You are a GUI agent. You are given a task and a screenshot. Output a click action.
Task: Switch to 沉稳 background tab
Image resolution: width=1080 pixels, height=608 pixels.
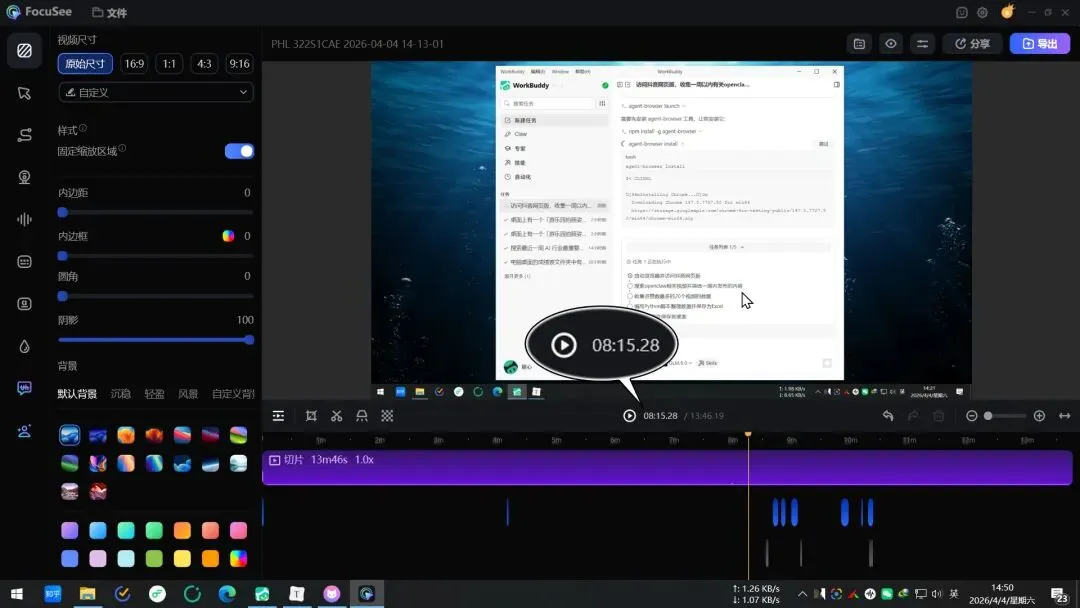121,394
